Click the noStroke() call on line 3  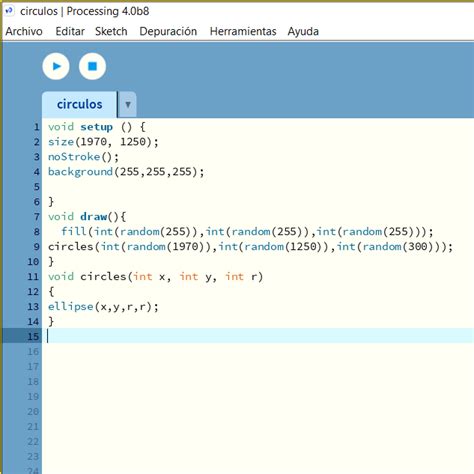coord(83,157)
